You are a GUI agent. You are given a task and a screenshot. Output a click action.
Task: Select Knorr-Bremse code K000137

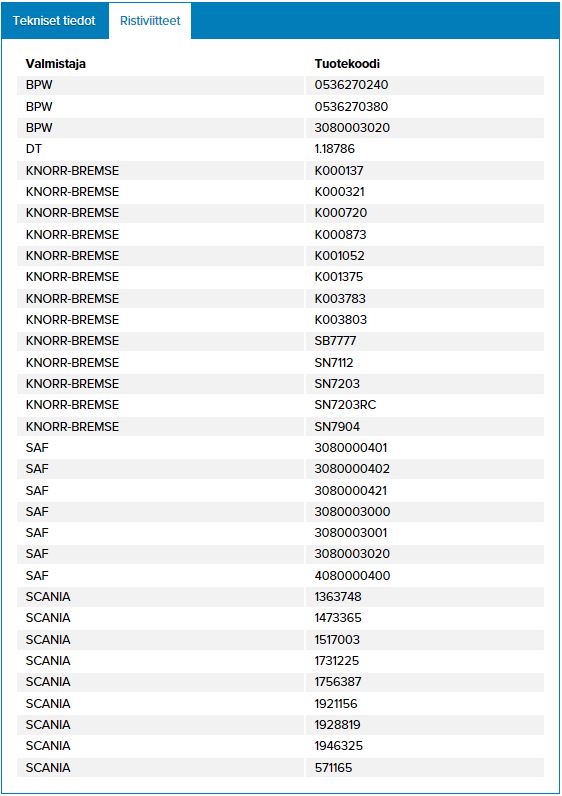pos(339,171)
